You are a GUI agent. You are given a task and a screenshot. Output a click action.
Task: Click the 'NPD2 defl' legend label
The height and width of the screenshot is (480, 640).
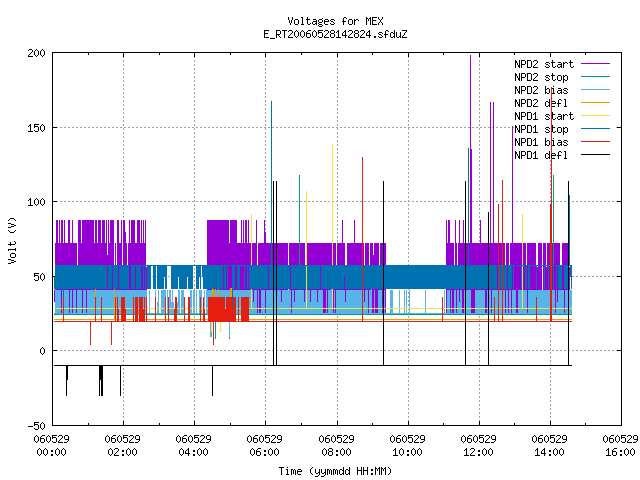541,103
